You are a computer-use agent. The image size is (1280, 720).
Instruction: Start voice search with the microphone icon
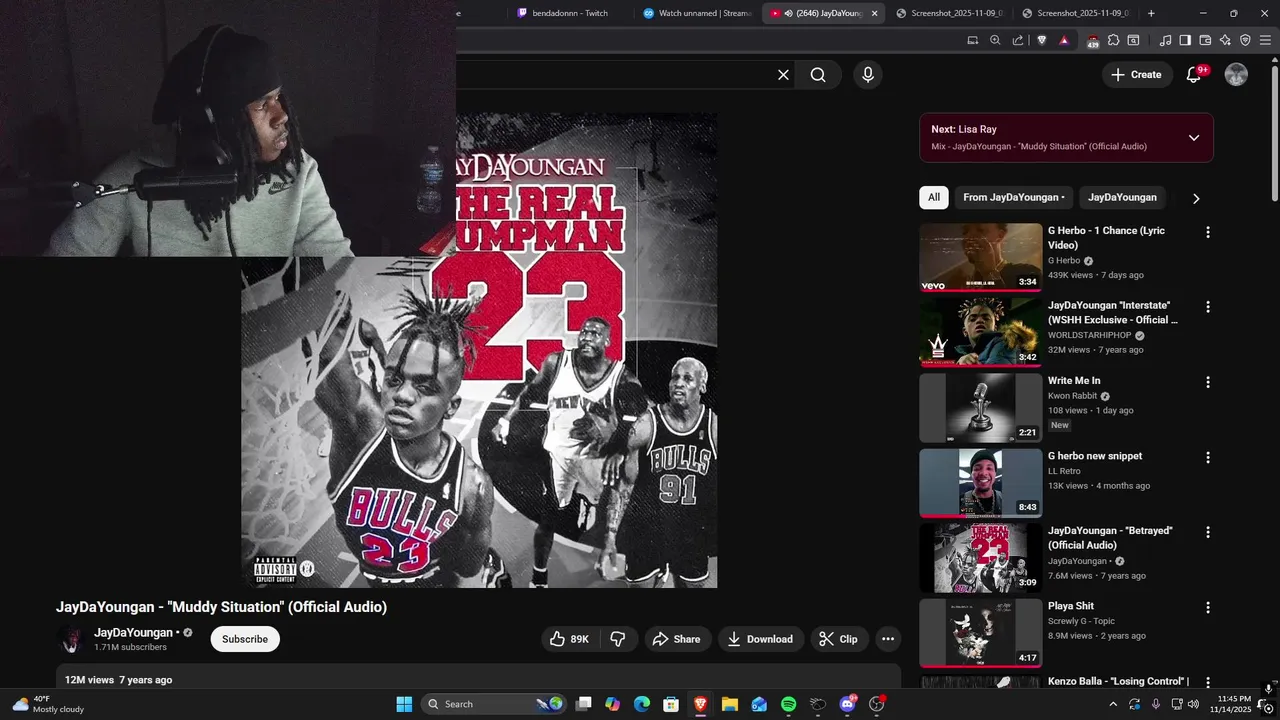click(x=867, y=75)
